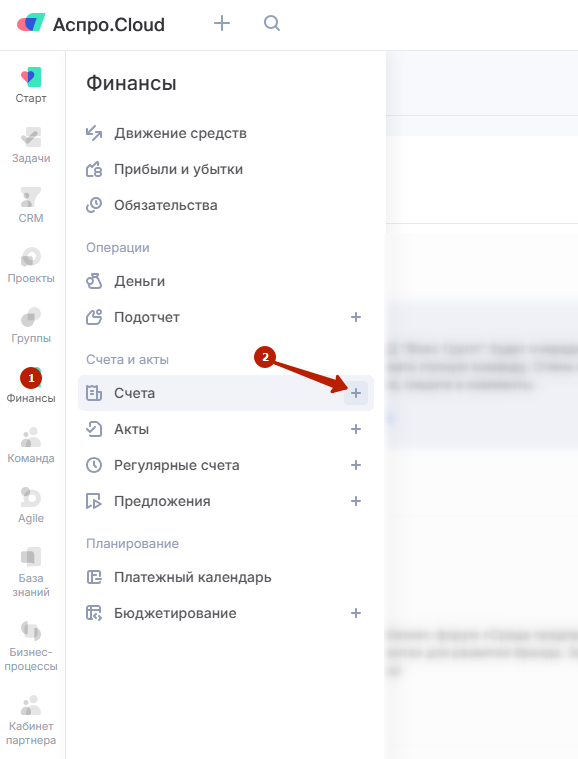578x759 pixels.
Task: Open Бизнес-процессы sidebar section
Action: [x=31, y=646]
